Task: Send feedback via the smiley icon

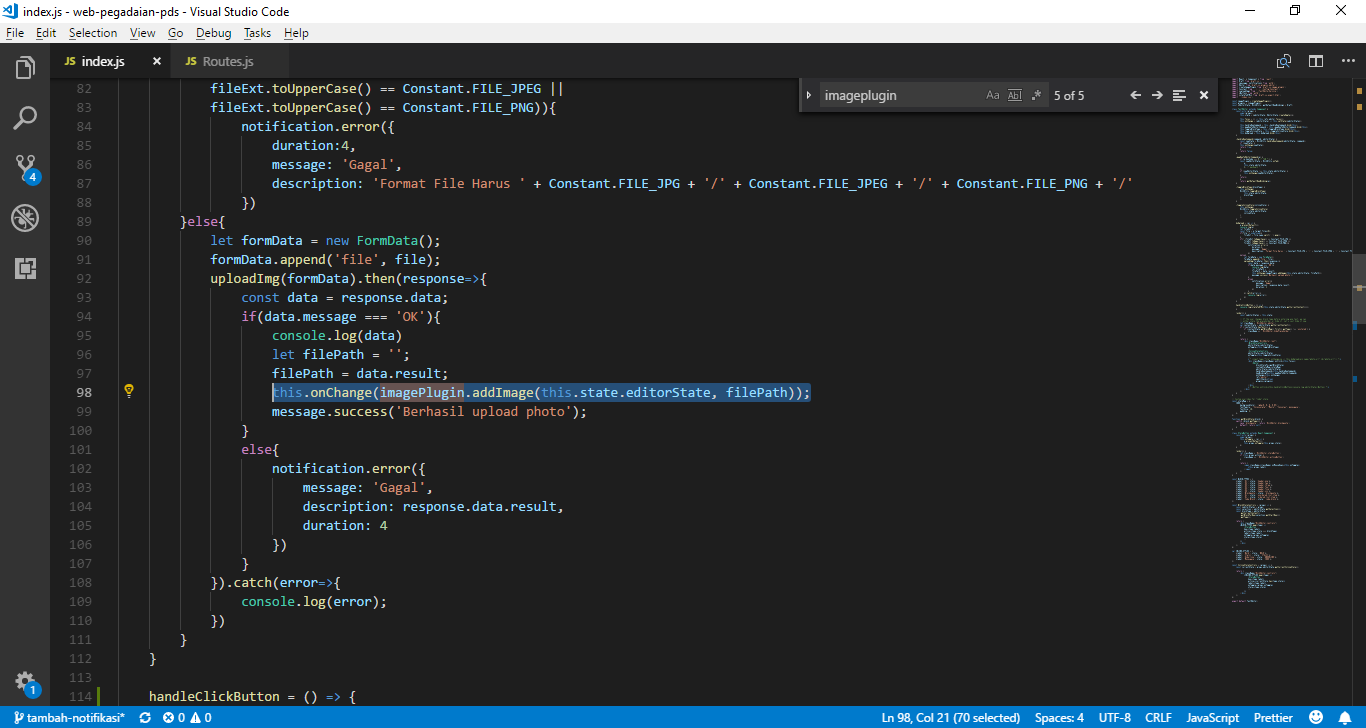Action: pyautogui.click(x=1315, y=717)
